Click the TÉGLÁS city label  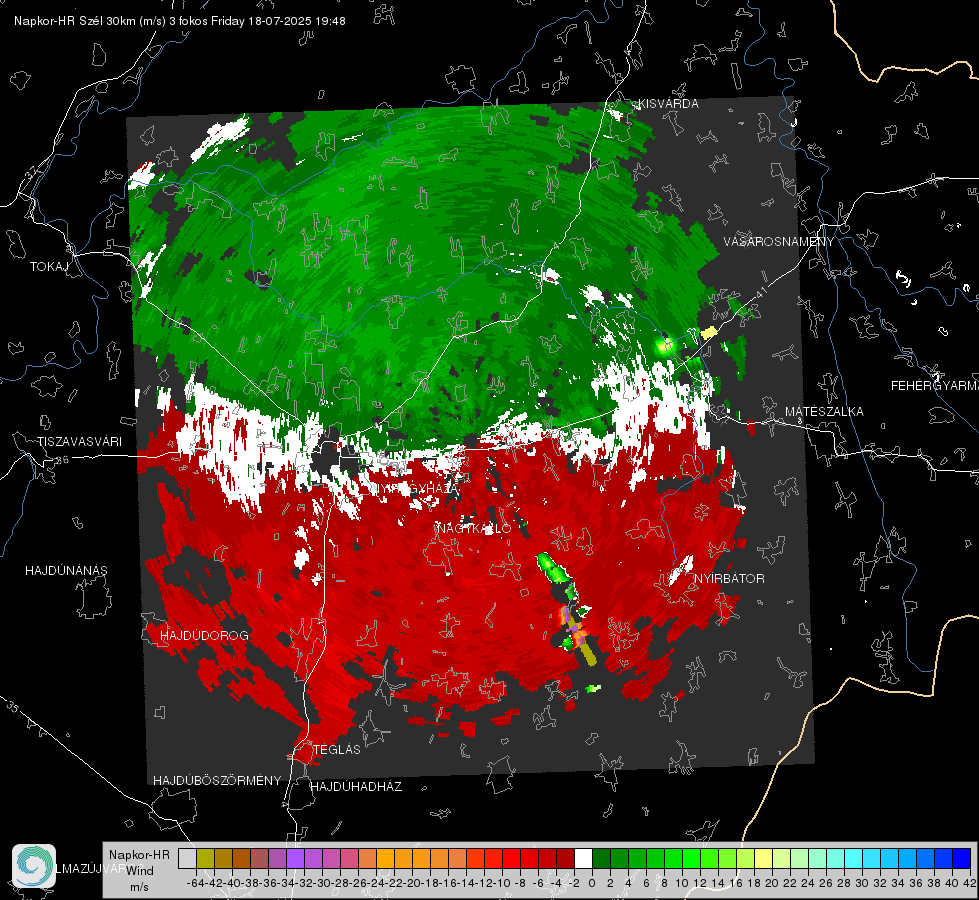(337, 749)
